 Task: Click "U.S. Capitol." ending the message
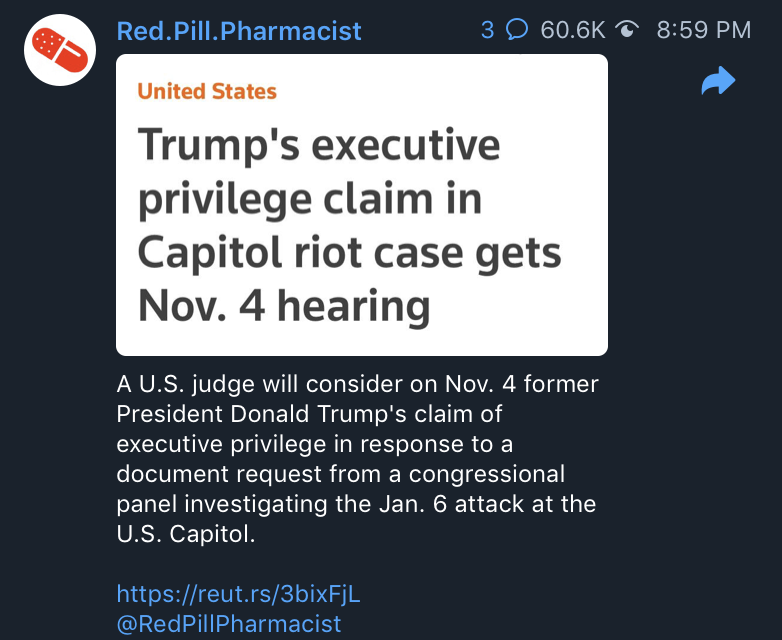187,534
